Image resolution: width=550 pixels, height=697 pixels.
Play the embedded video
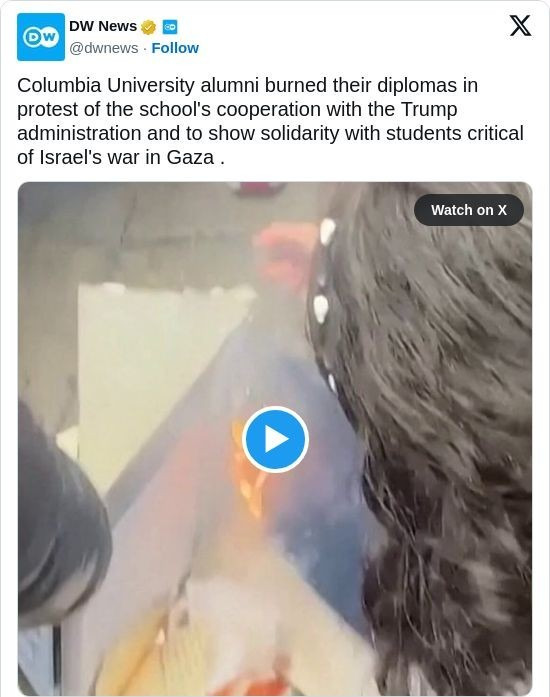[275, 439]
